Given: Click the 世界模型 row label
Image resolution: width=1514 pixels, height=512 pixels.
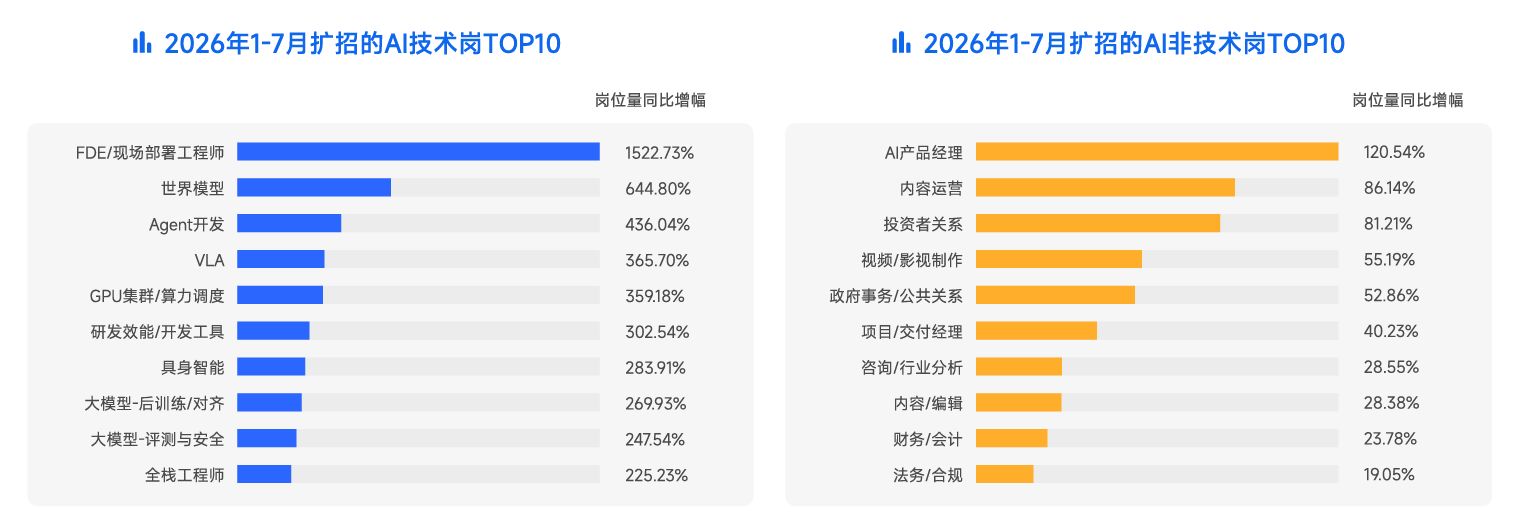Looking at the screenshot, I should point(192,188).
